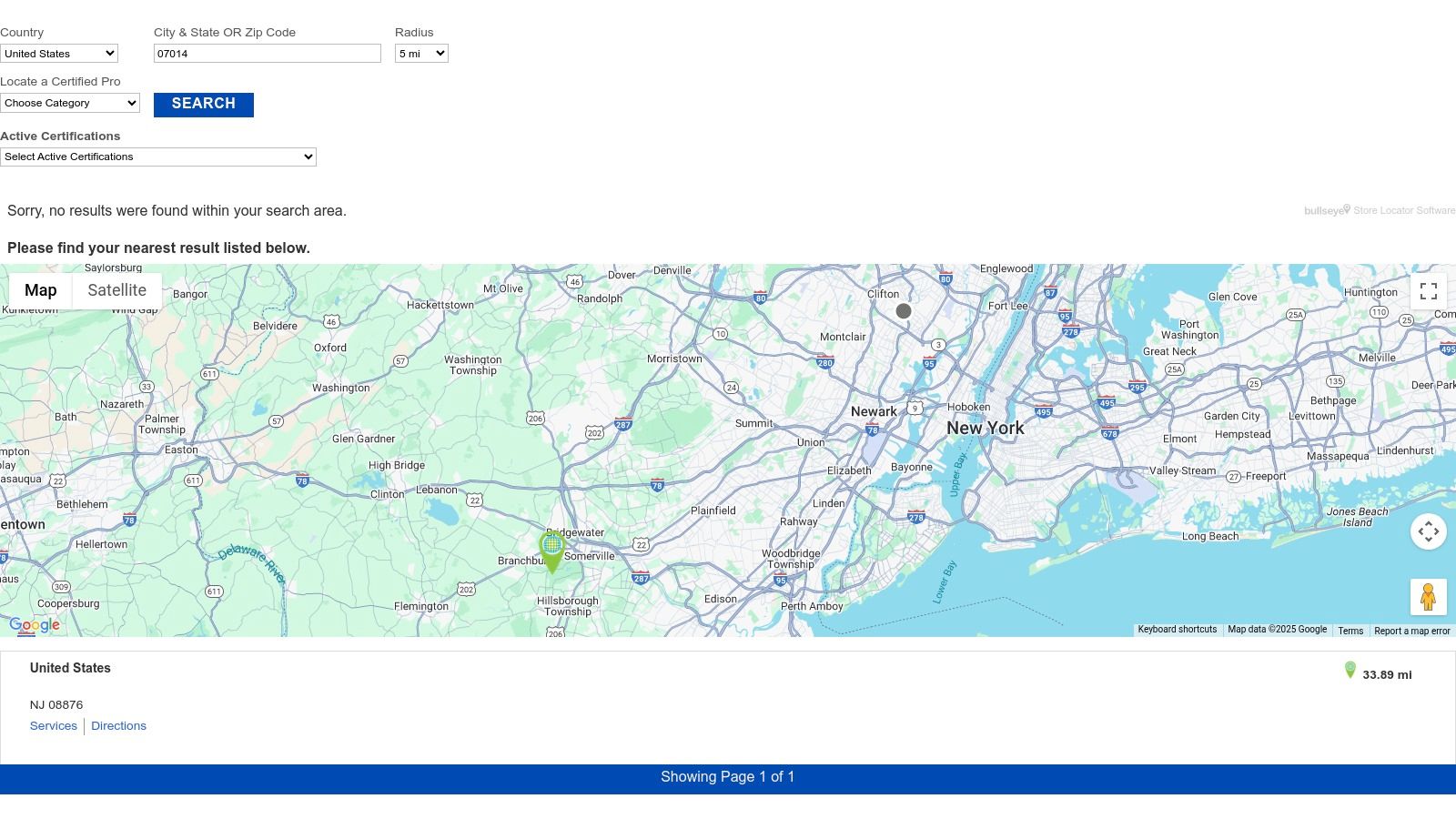1456x819 pixels.
Task: Toggle fullscreen map view
Action: 1428,291
